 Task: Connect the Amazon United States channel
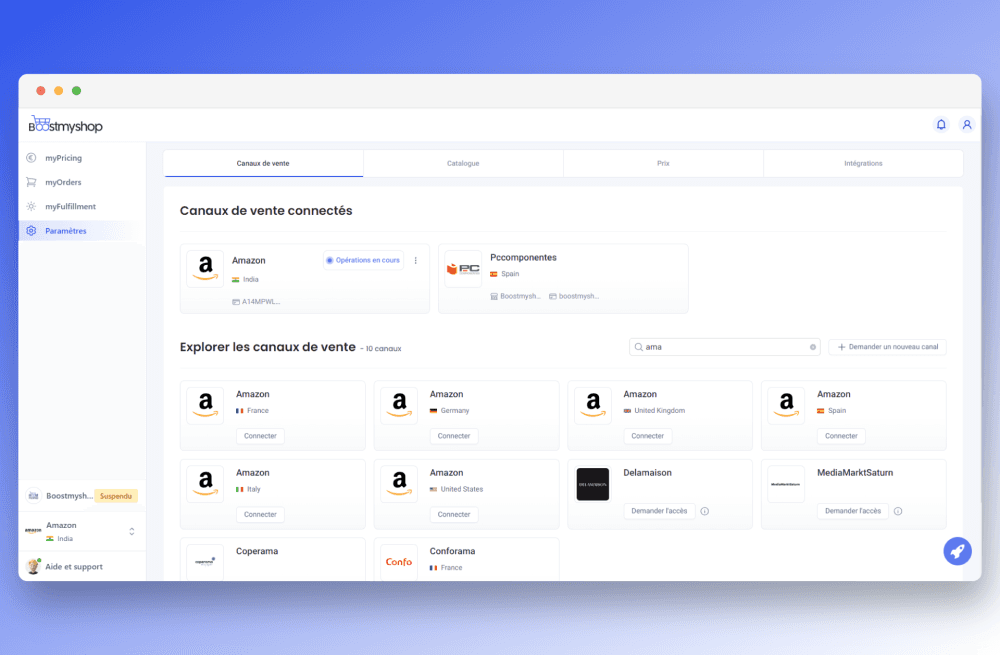[x=454, y=514]
